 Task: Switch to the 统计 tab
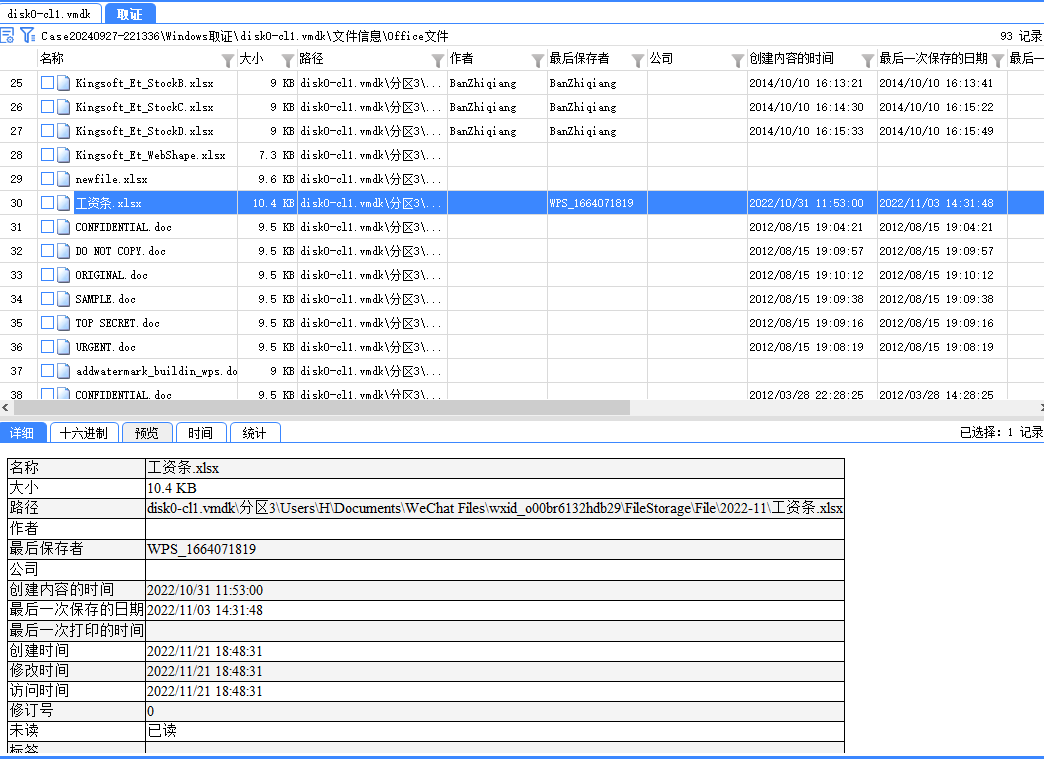(255, 433)
